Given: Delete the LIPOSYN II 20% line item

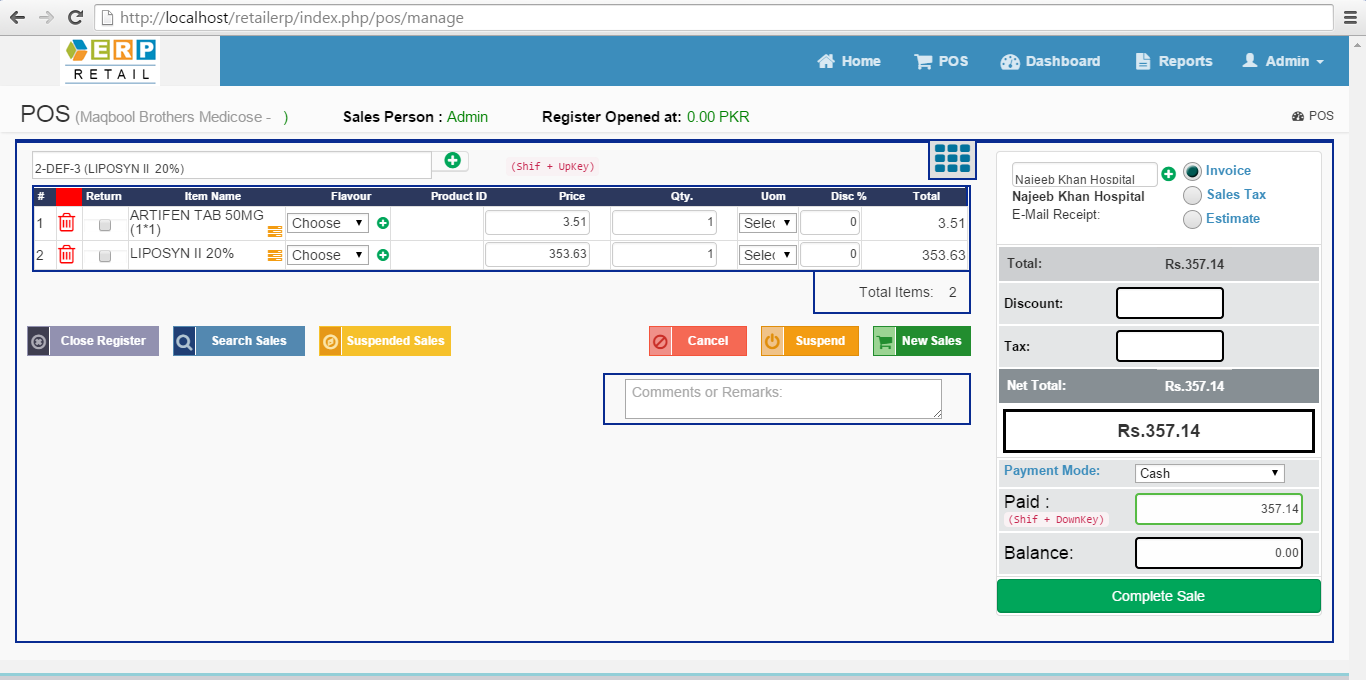Looking at the screenshot, I should point(66,254).
